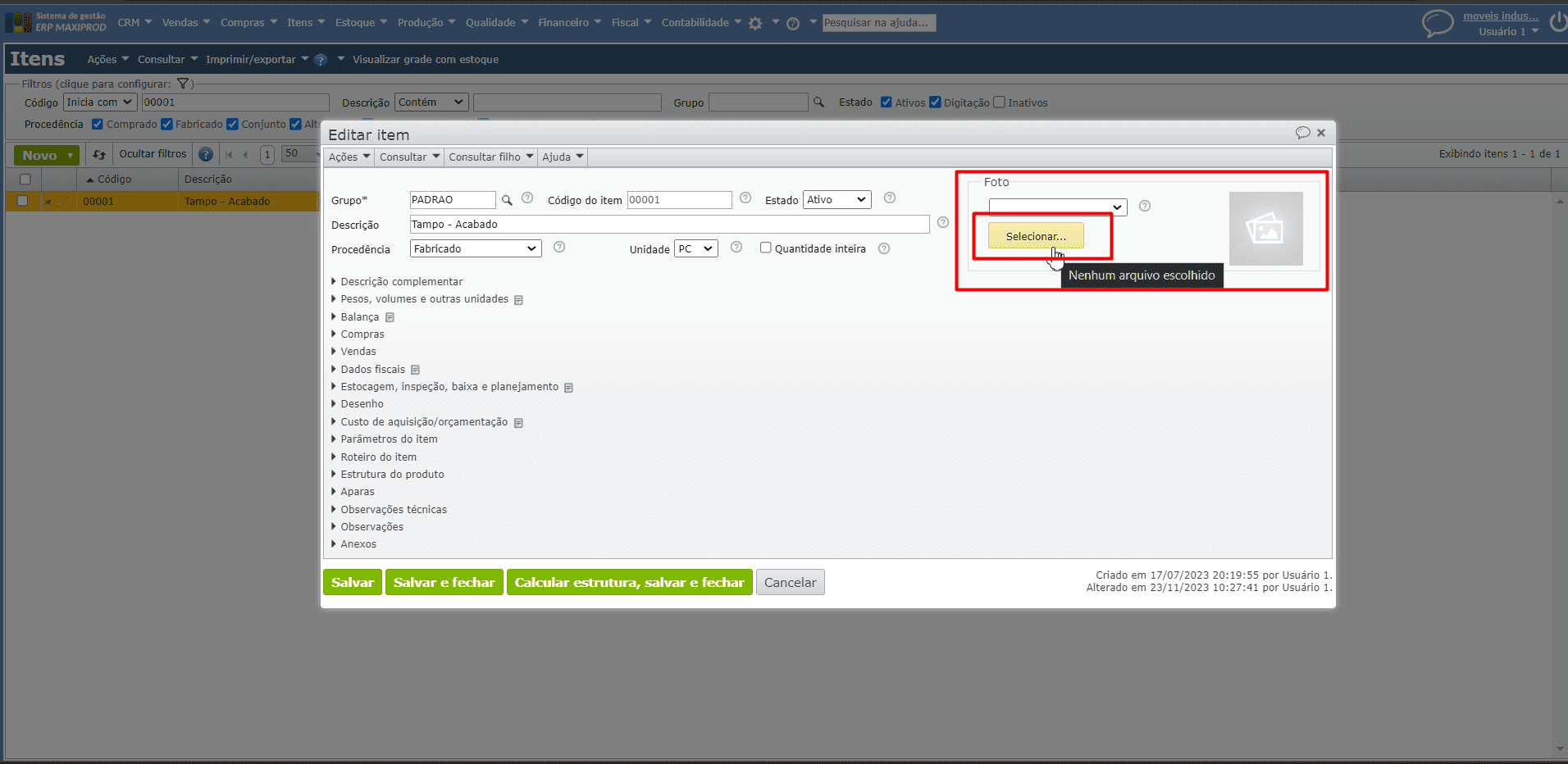Open the Descrição 'Contém' filter dropdown

coord(431,102)
